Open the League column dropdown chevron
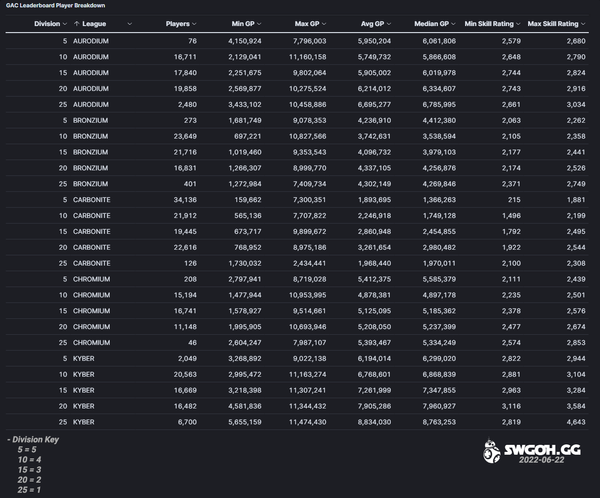Image resolution: width=600 pixels, height=498 pixels. click(130, 23)
